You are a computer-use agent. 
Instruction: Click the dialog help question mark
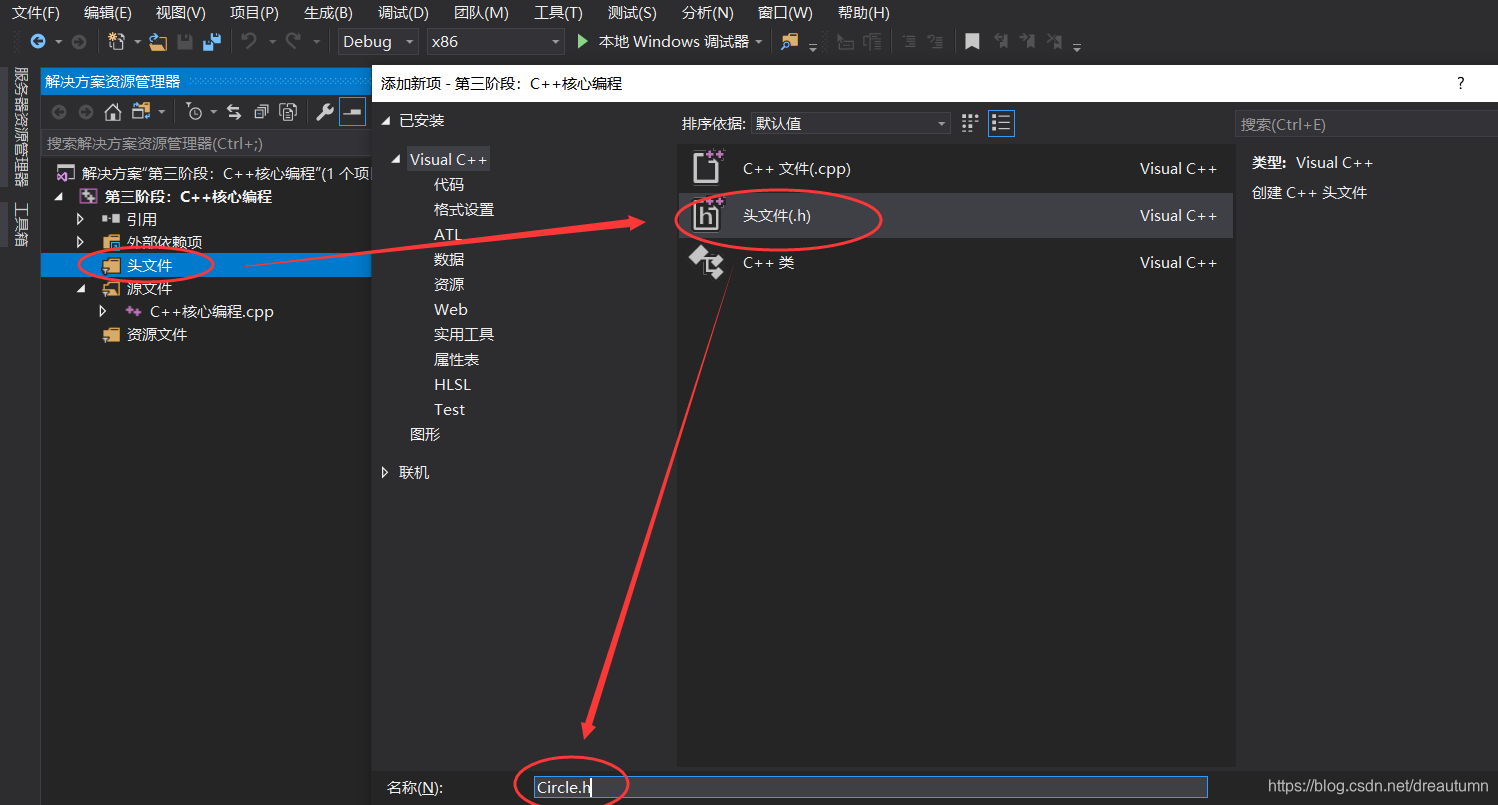(1461, 83)
